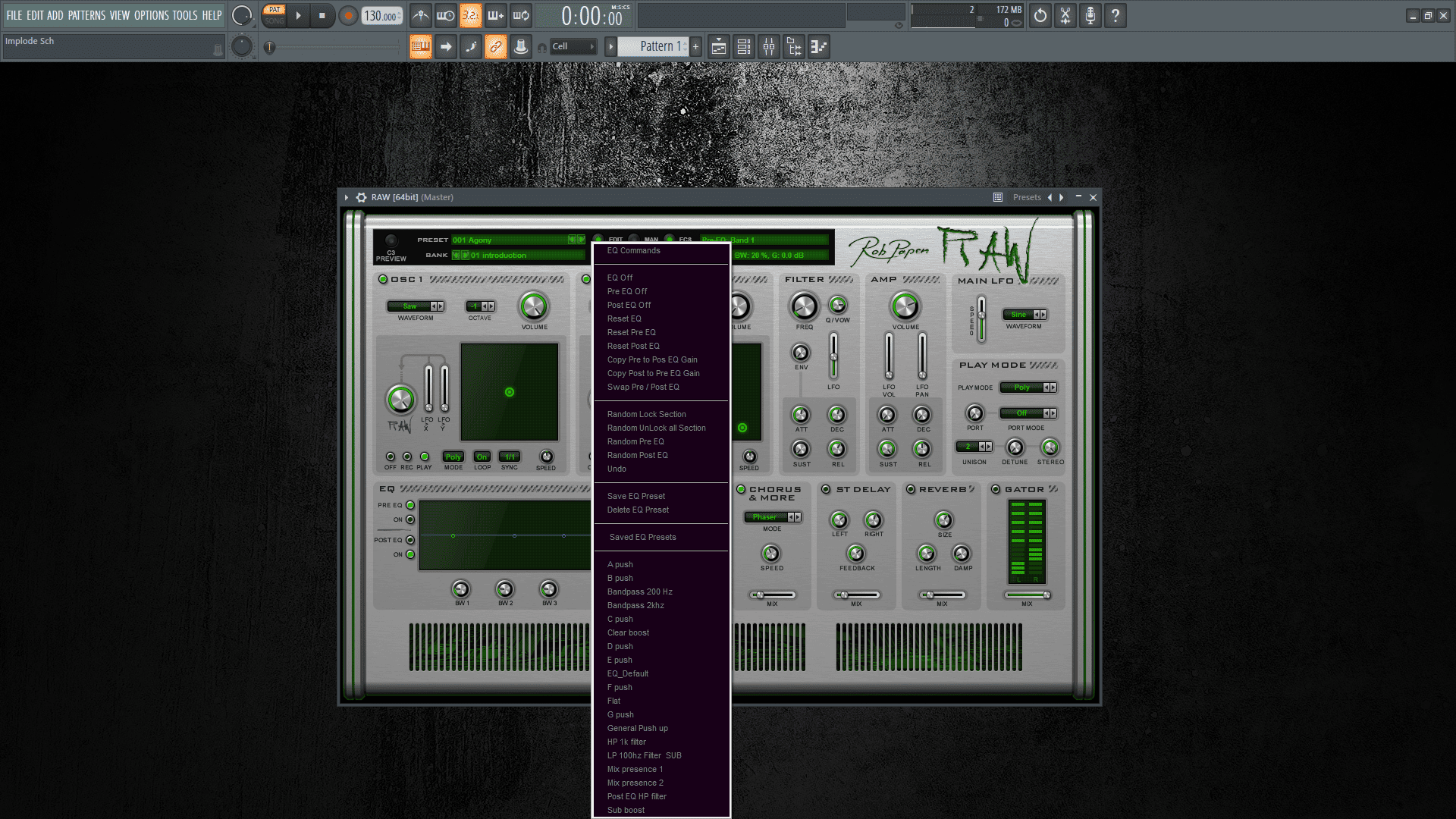Toggle OSC 1 LFO Loop On button
Screen dimensions: 1456x819
point(482,457)
